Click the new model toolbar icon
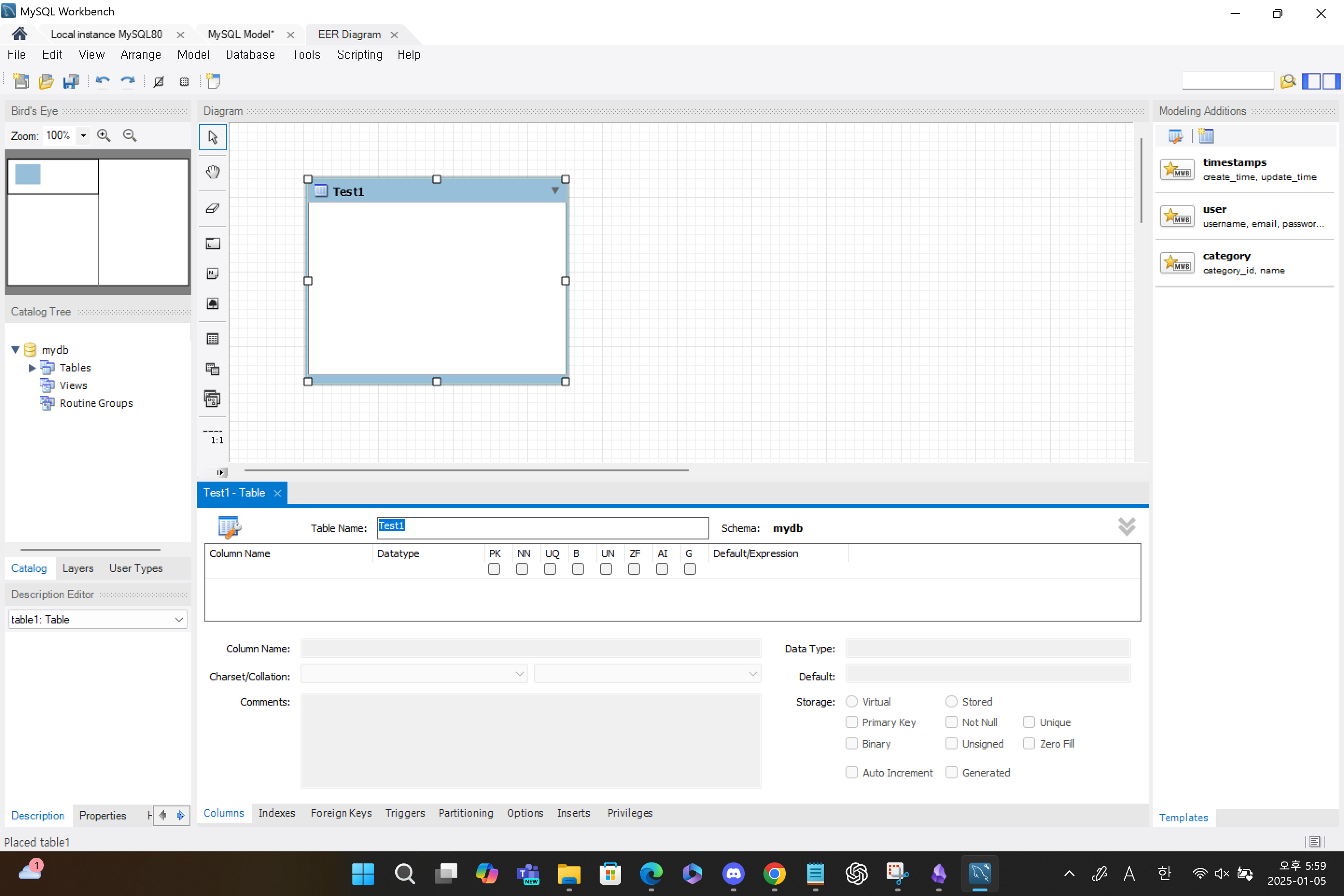The width and height of the screenshot is (1344, 896). point(21,81)
